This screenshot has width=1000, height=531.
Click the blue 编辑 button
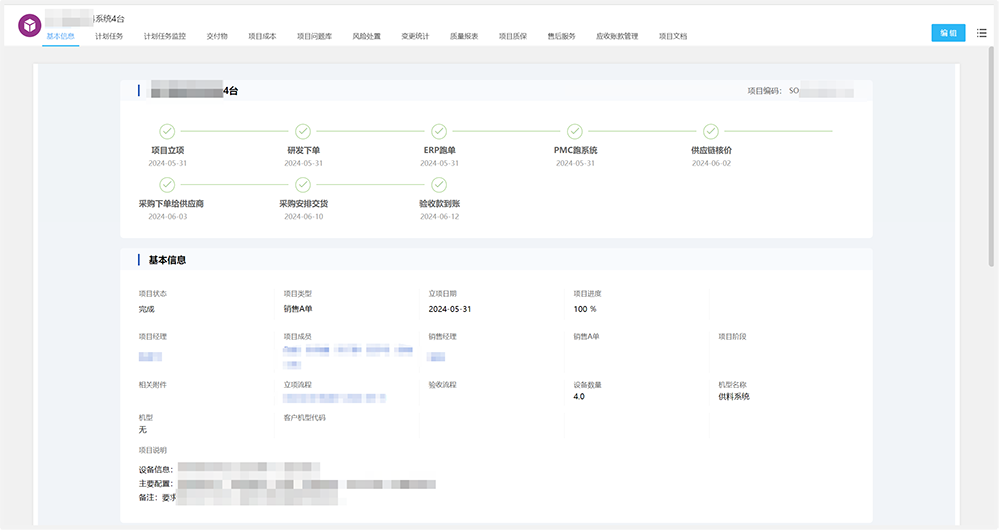click(948, 33)
